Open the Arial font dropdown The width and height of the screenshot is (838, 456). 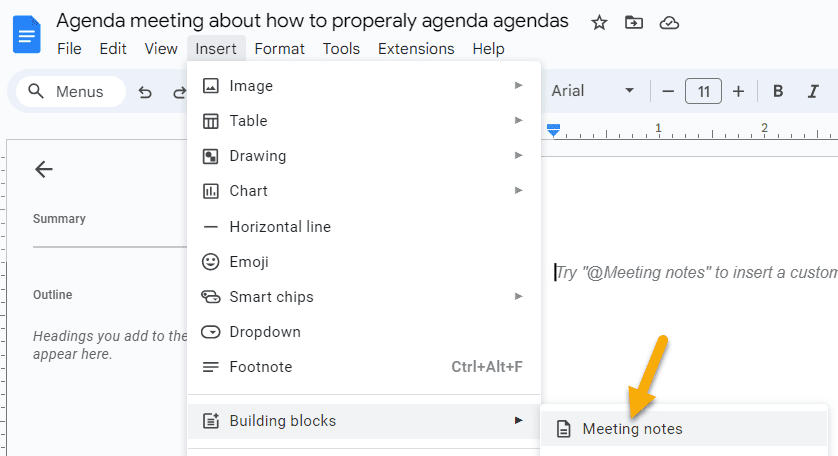(x=593, y=91)
